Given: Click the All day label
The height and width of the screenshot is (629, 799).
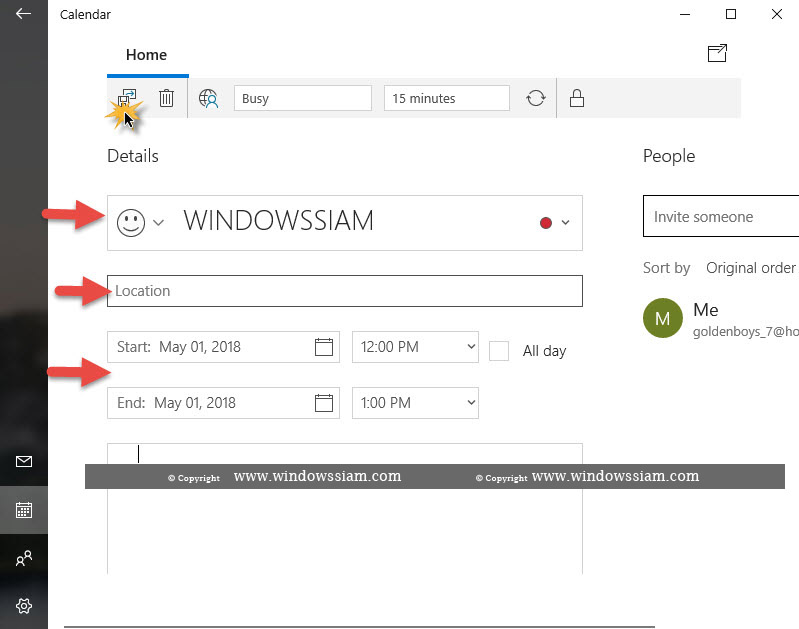Looking at the screenshot, I should click(x=544, y=351).
